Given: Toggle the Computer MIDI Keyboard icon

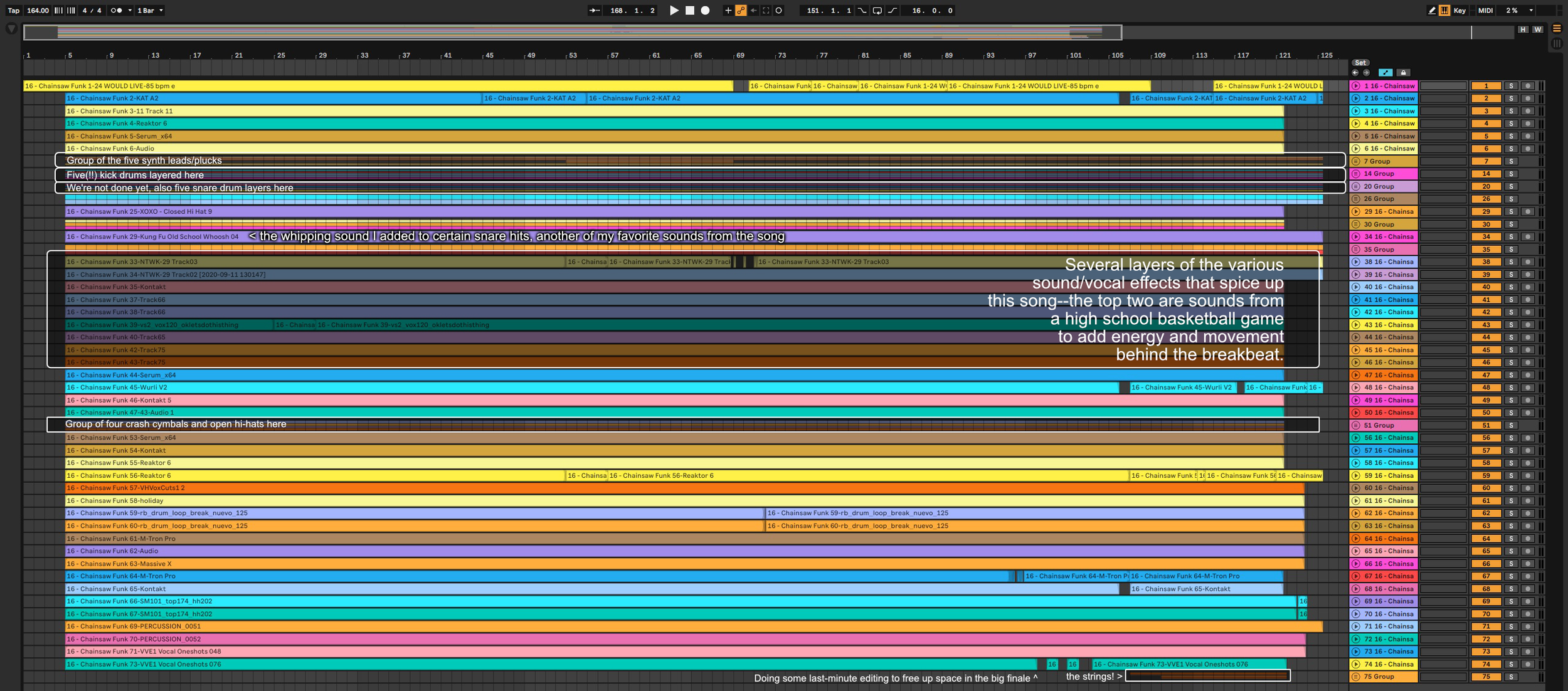Looking at the screenshot, I should point(1444,11).
